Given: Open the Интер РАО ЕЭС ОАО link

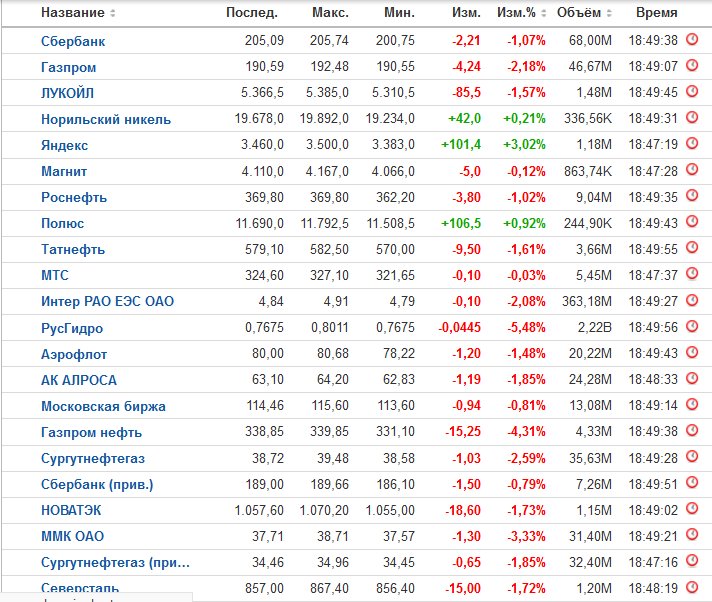Looking at the screenshot, I should (108, 301).
